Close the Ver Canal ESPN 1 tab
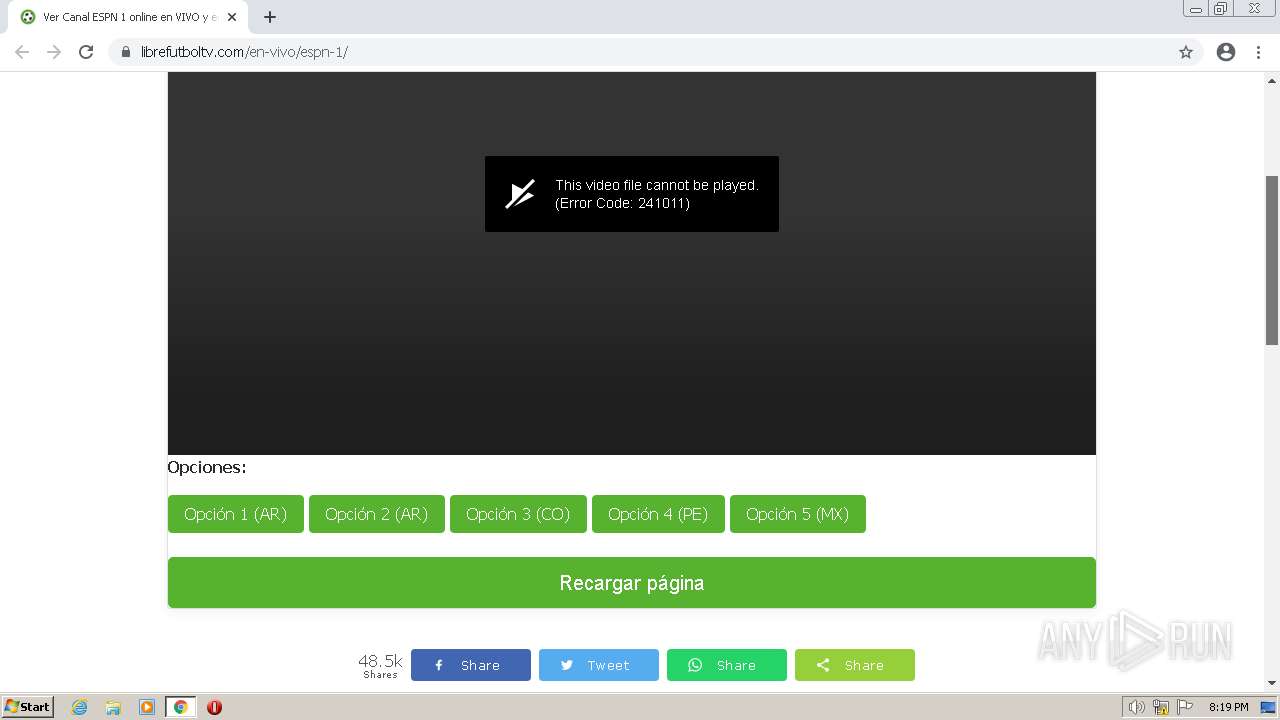Viewport: 1280px width, 720px height. [x=232, y=17]
